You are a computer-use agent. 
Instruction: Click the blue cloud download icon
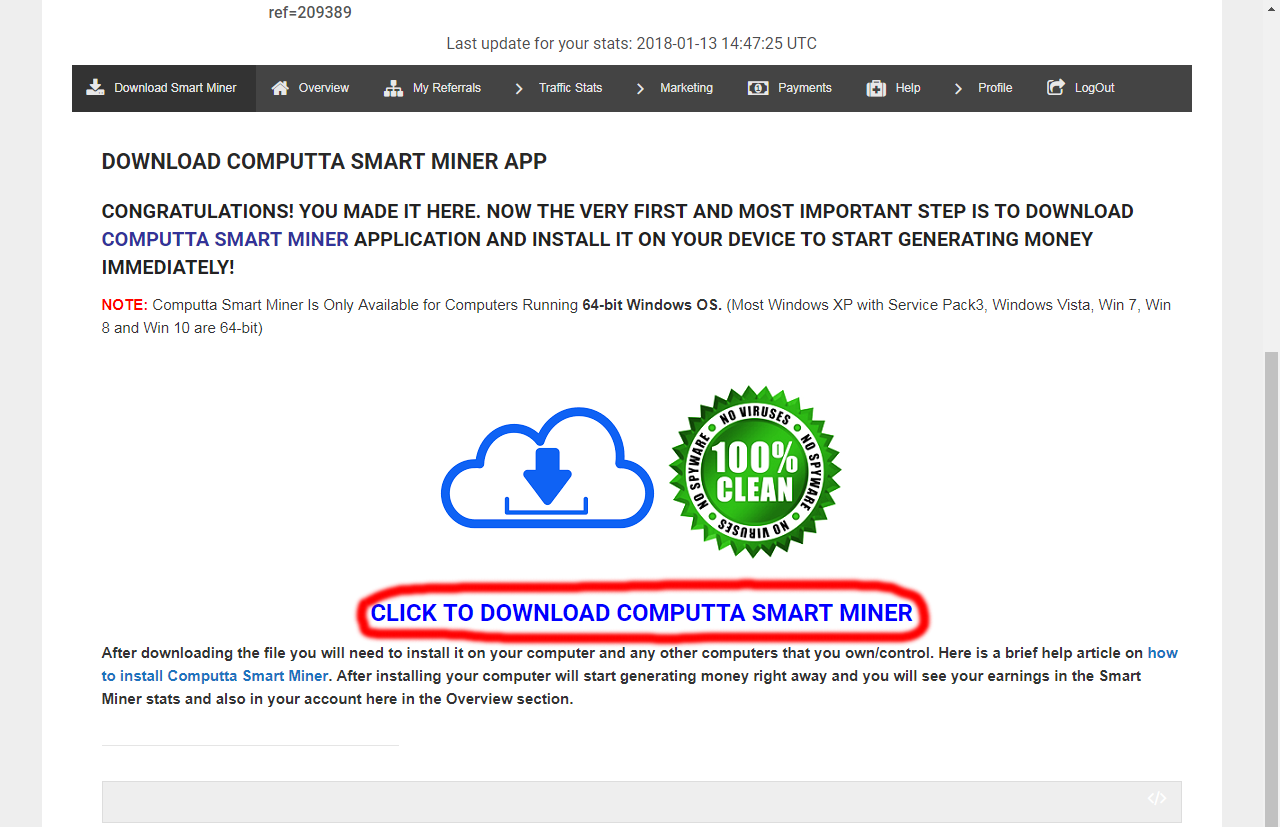547,467
